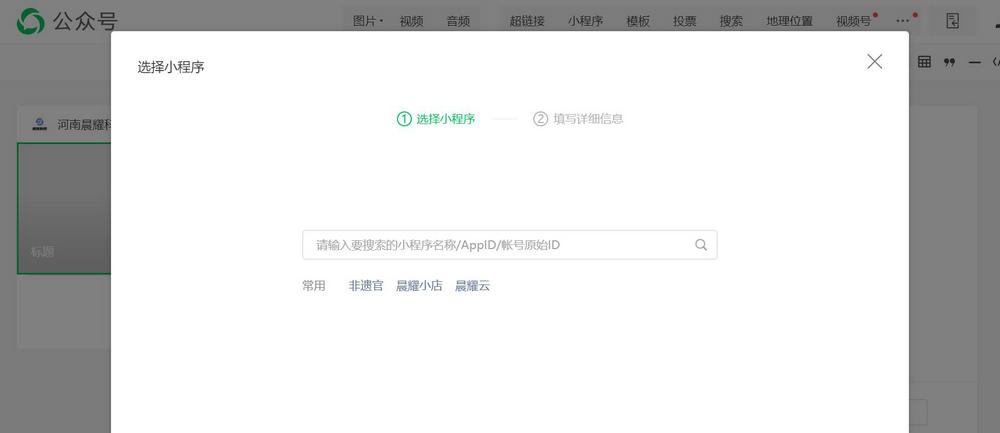The width and height of the screenshot is (1000, 433).
Task: Click the 搜索 toolbar item
Action: click(x=731, y=21)
